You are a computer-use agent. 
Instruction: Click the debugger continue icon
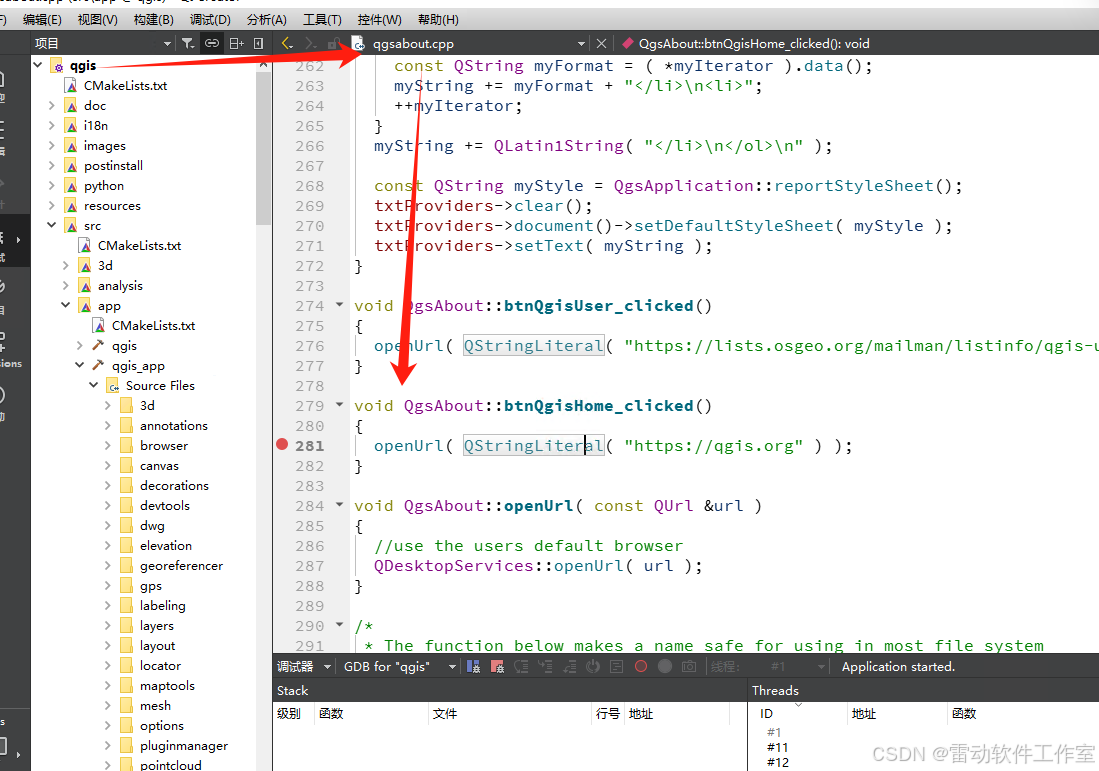473,667
